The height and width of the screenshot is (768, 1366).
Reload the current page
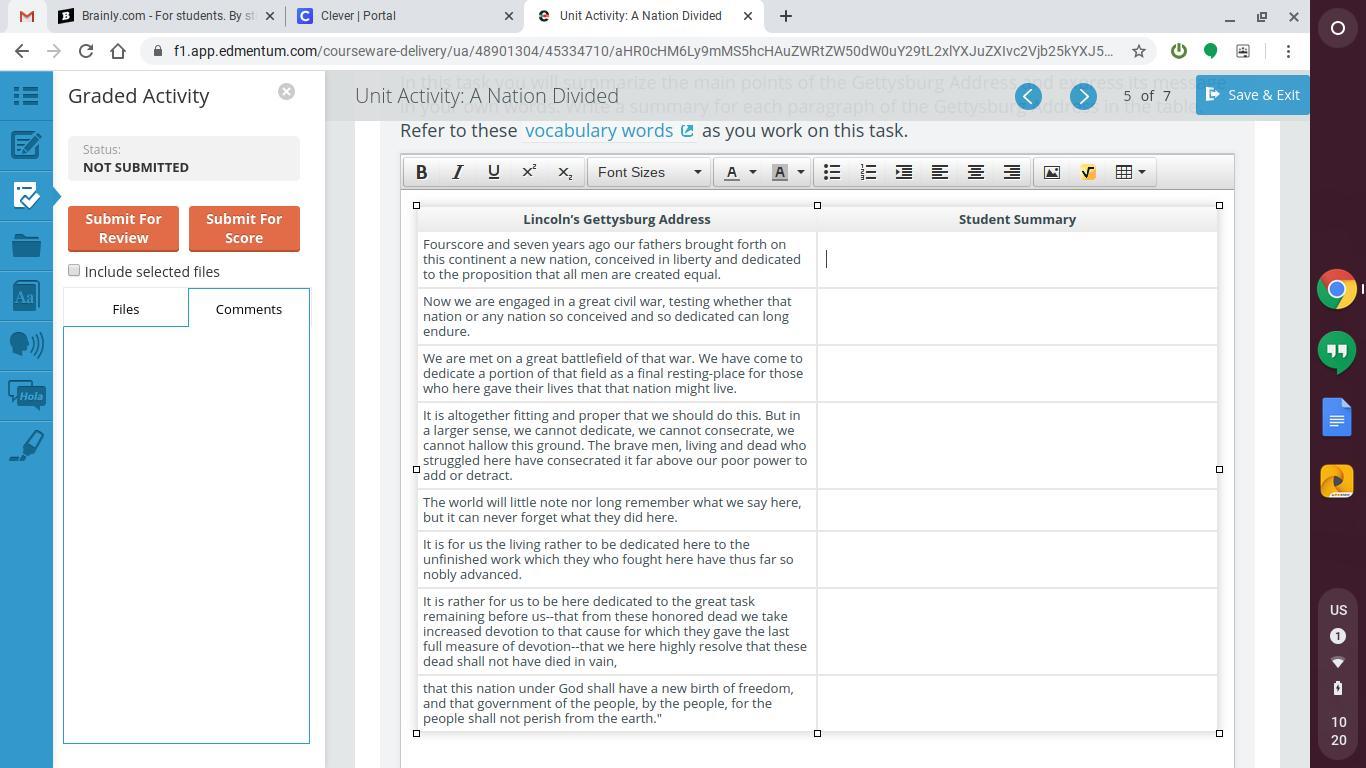click(x=86, y=51)
